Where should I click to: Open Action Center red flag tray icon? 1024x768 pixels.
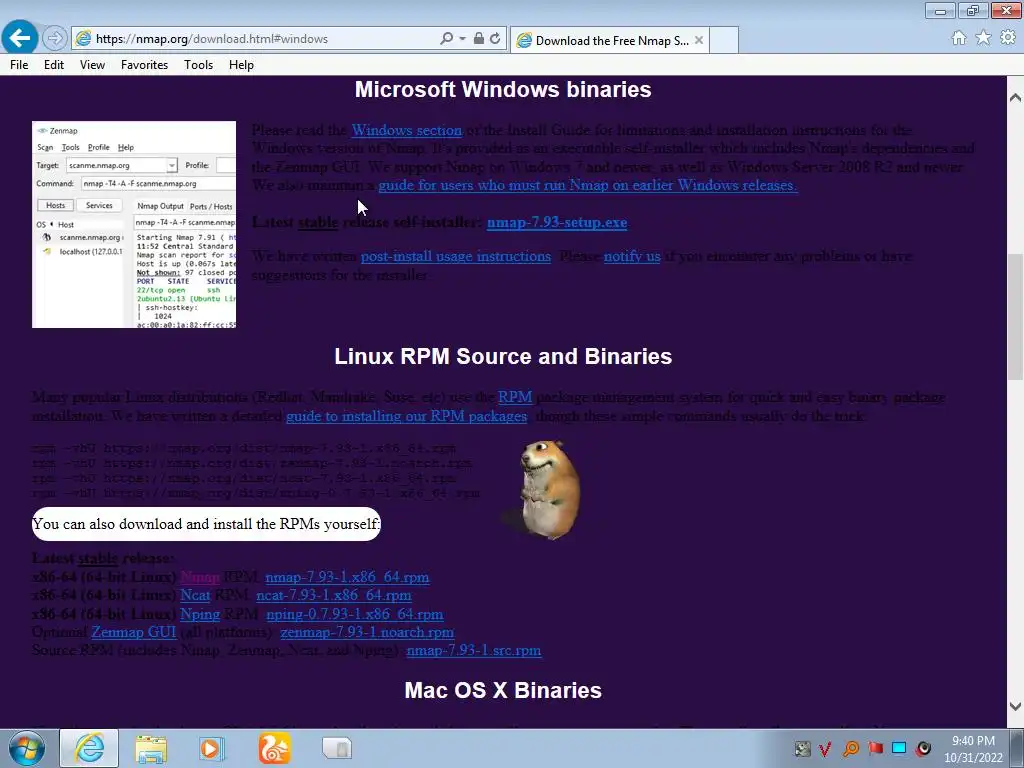(x=875, y=748)
